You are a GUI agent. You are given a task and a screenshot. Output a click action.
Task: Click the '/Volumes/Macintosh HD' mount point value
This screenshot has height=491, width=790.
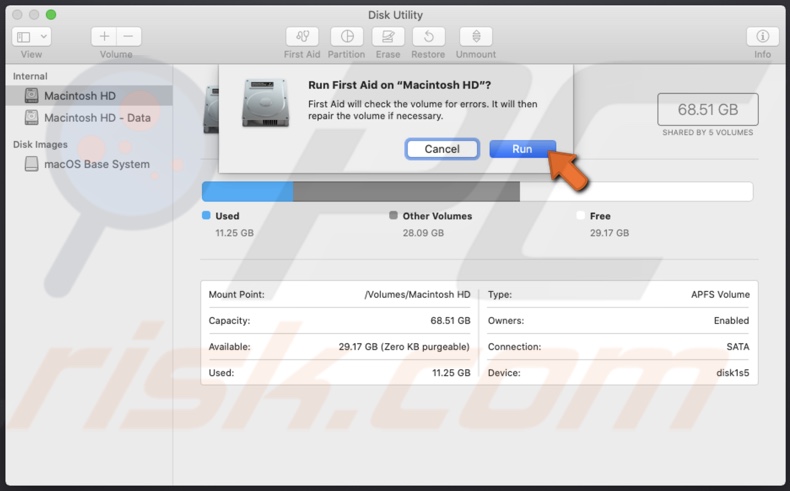coord(417,295)
